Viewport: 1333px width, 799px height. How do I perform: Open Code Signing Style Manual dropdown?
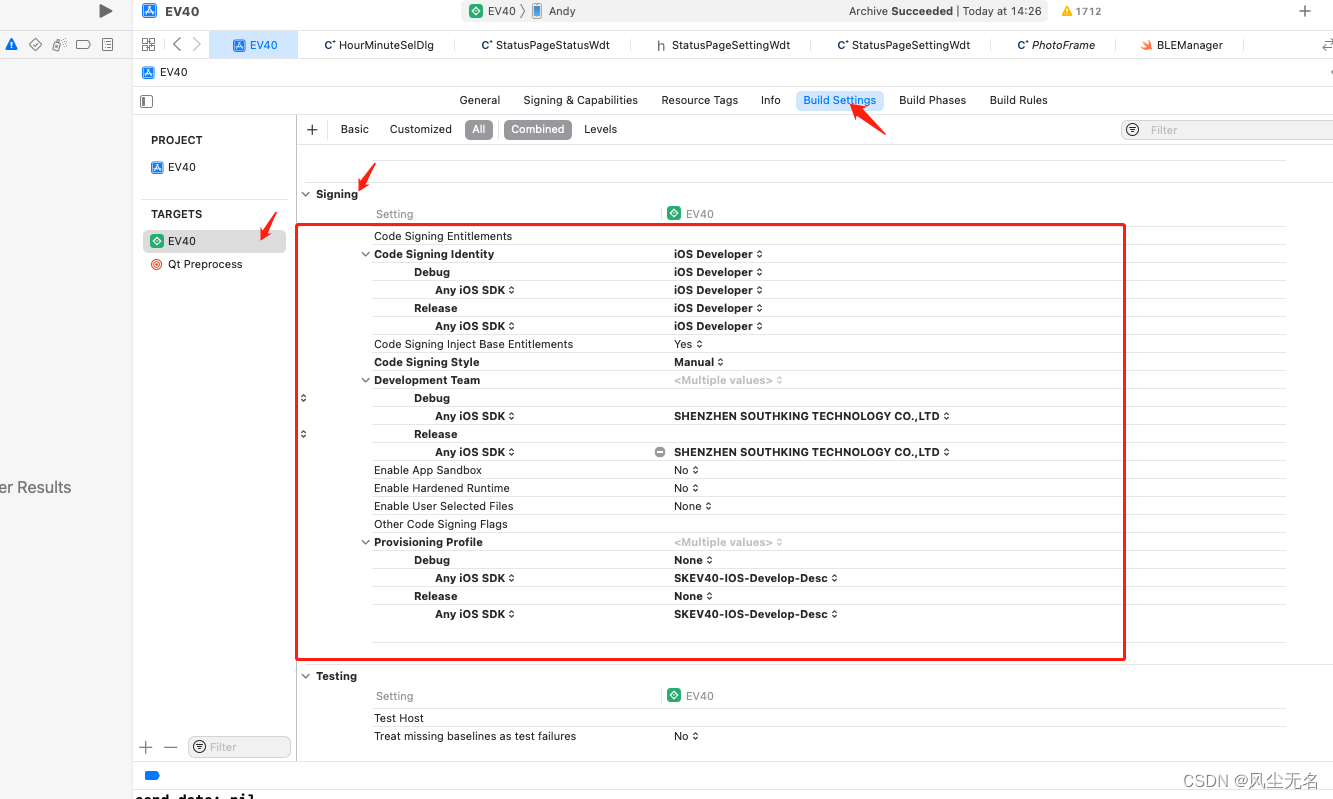click(x=699, y=362)
